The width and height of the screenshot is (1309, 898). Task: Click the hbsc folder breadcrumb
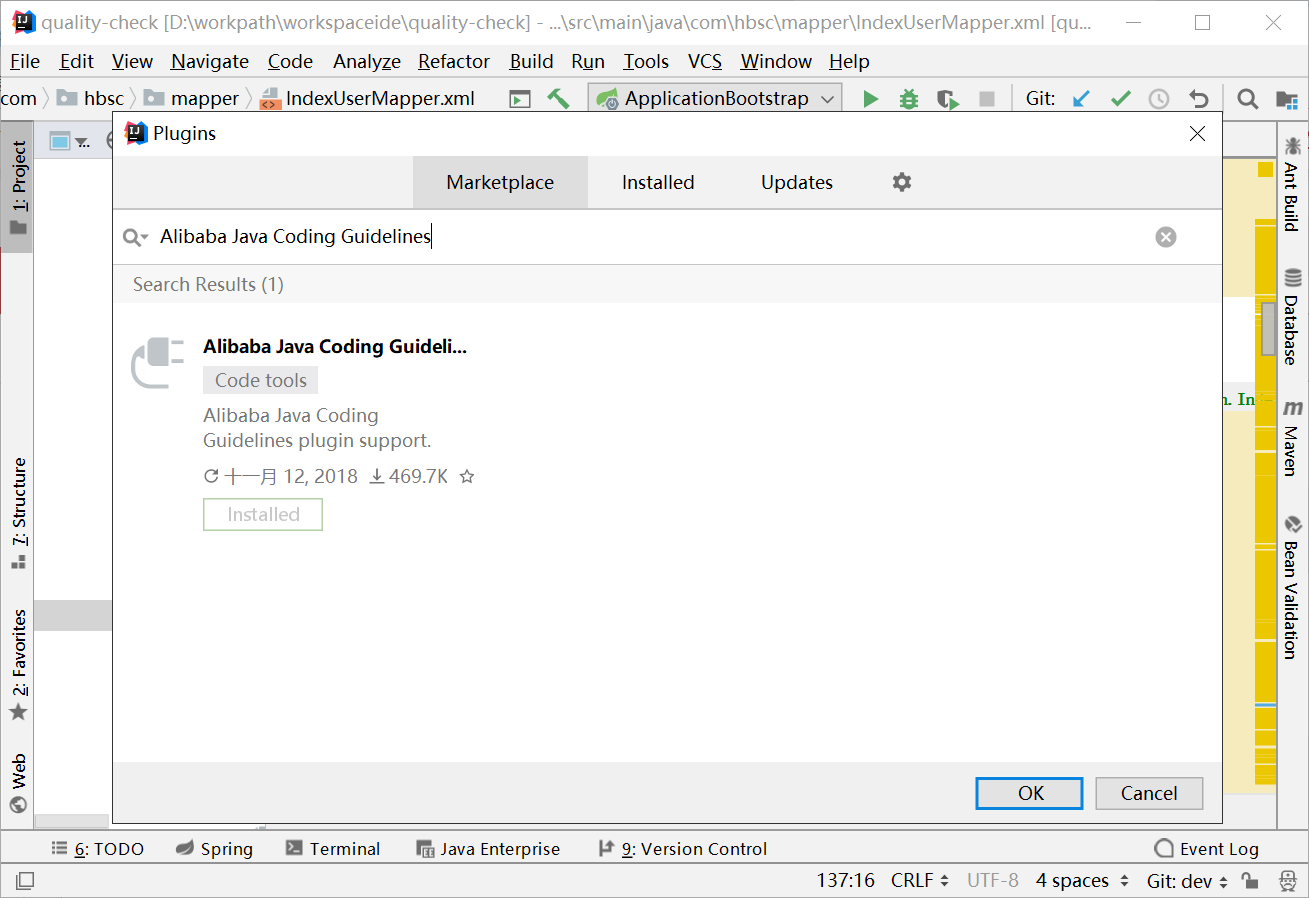point(91,99)
